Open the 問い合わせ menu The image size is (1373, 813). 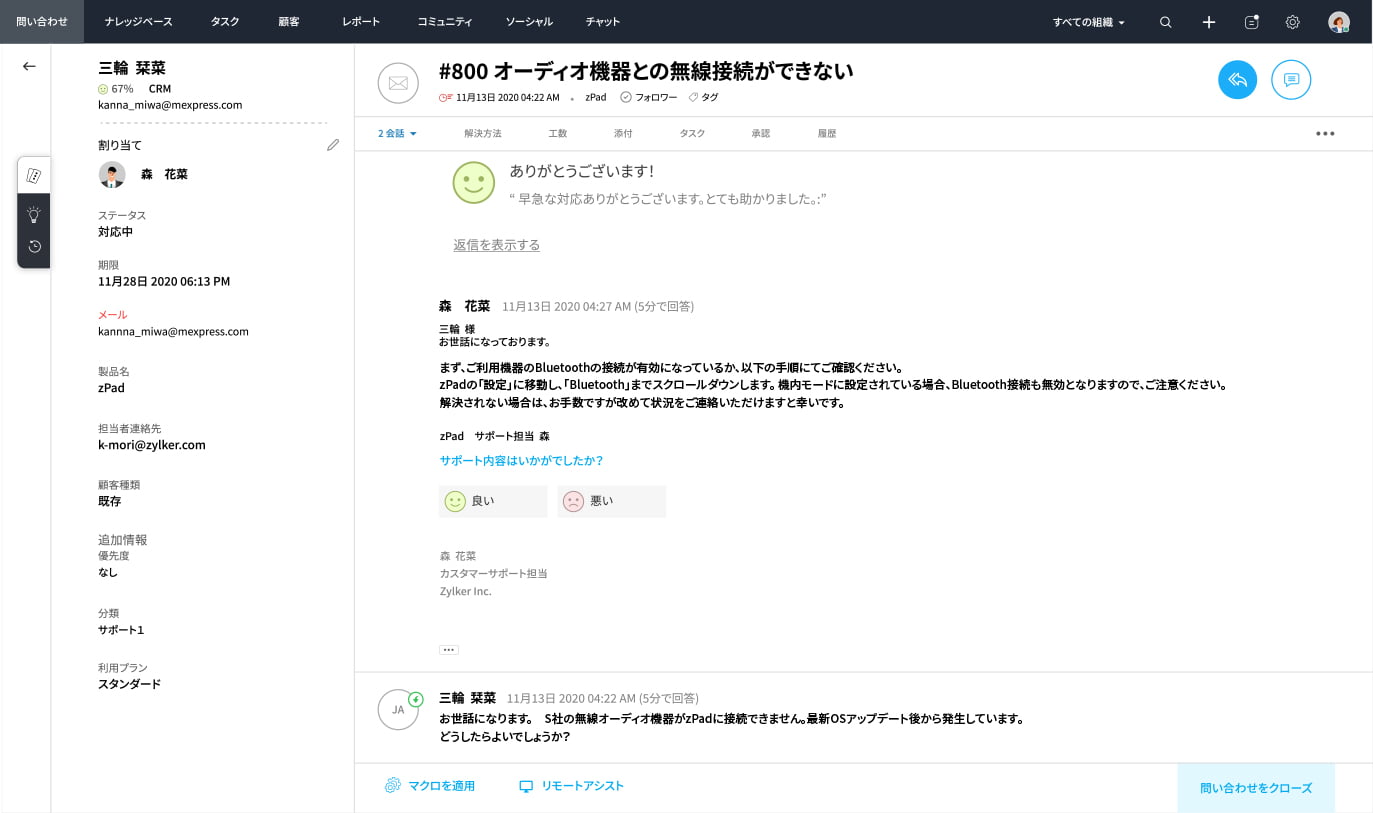[x=42, y=21]
